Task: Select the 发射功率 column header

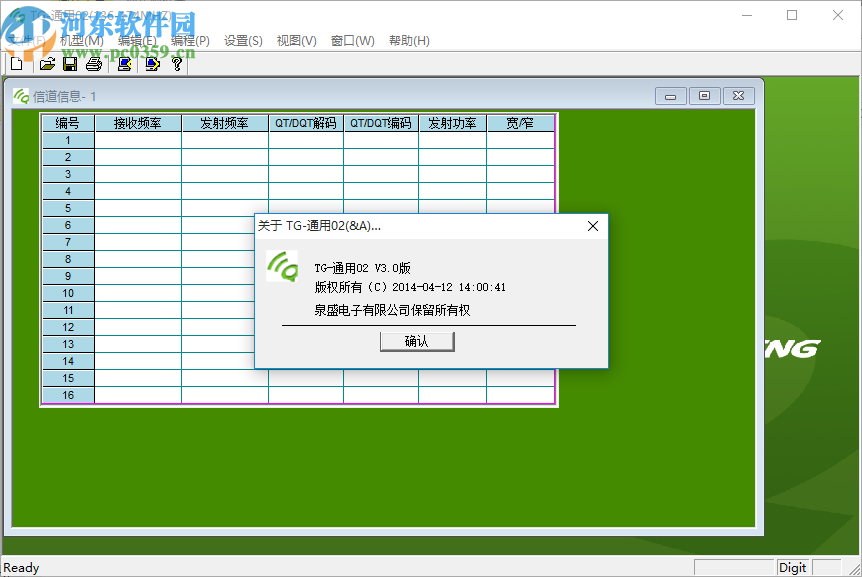Action: point(452,123)
